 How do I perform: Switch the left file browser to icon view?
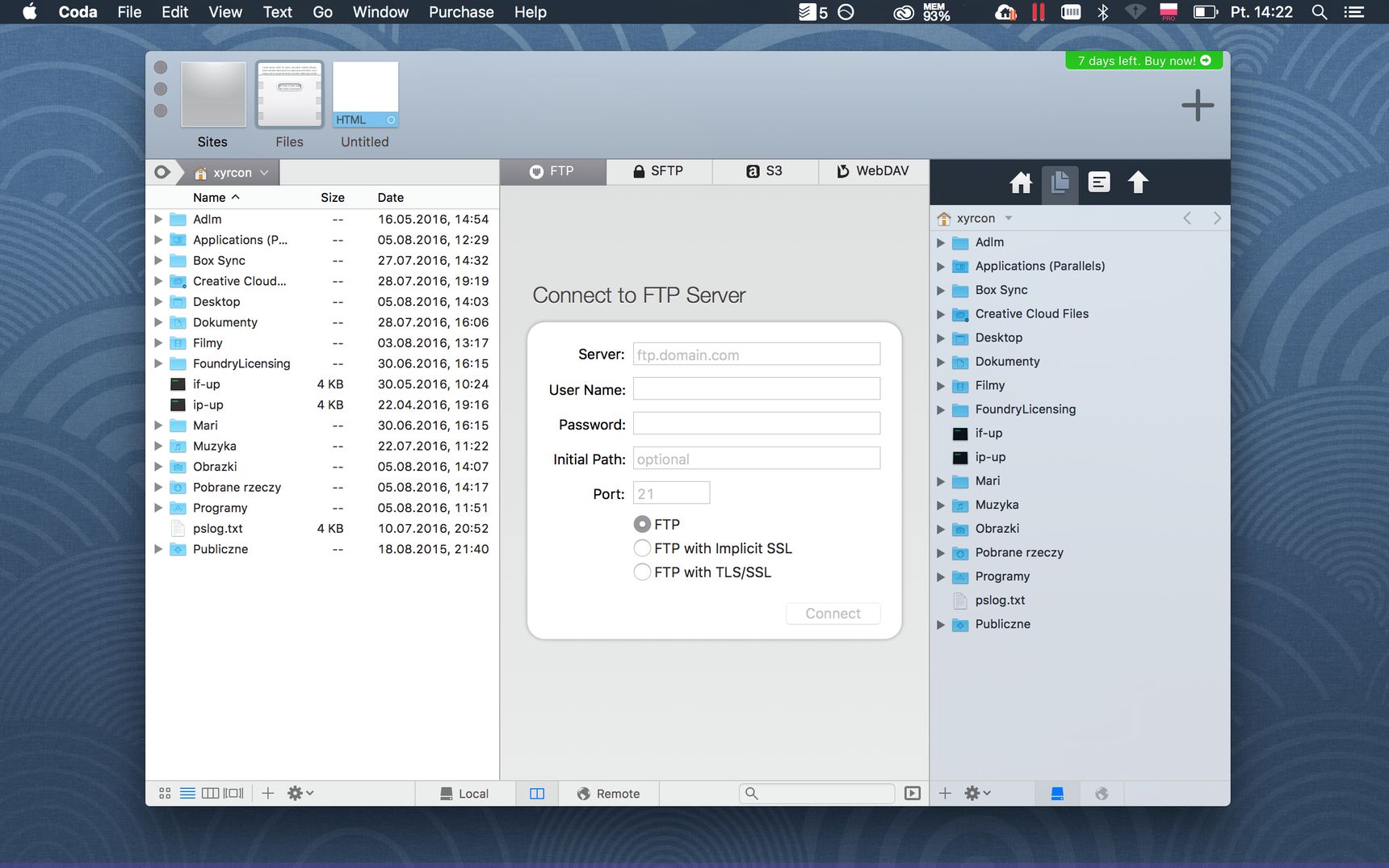tap(165, 794)
